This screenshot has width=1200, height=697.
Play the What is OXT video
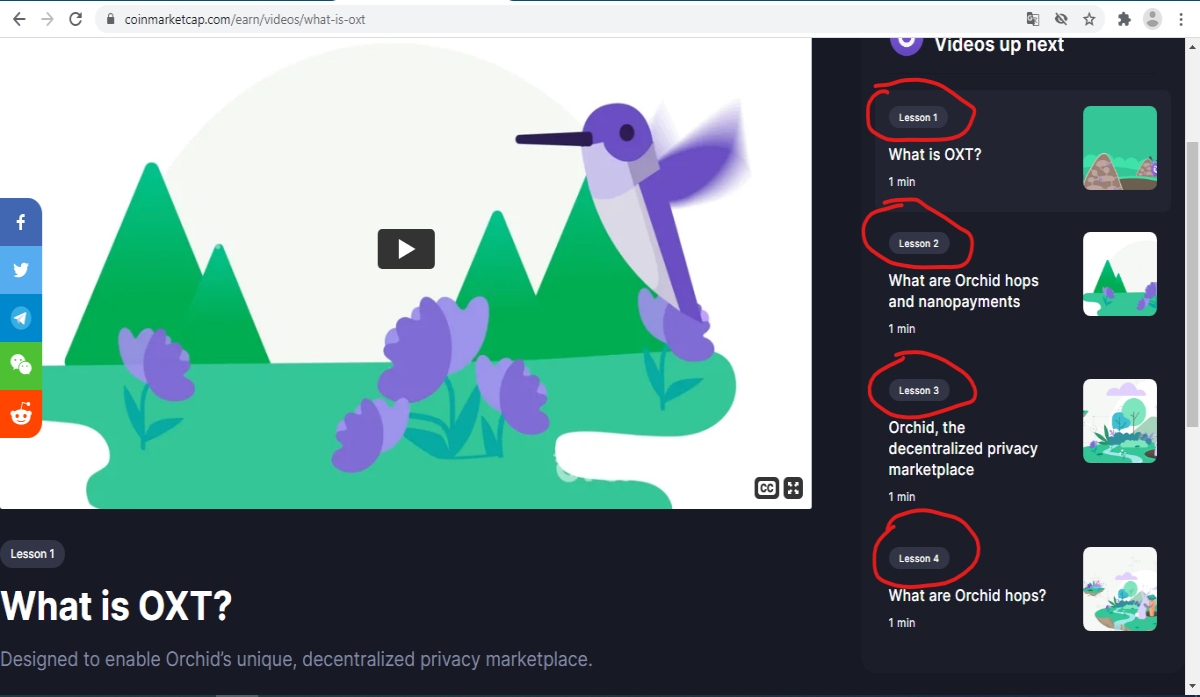point(406,249)
